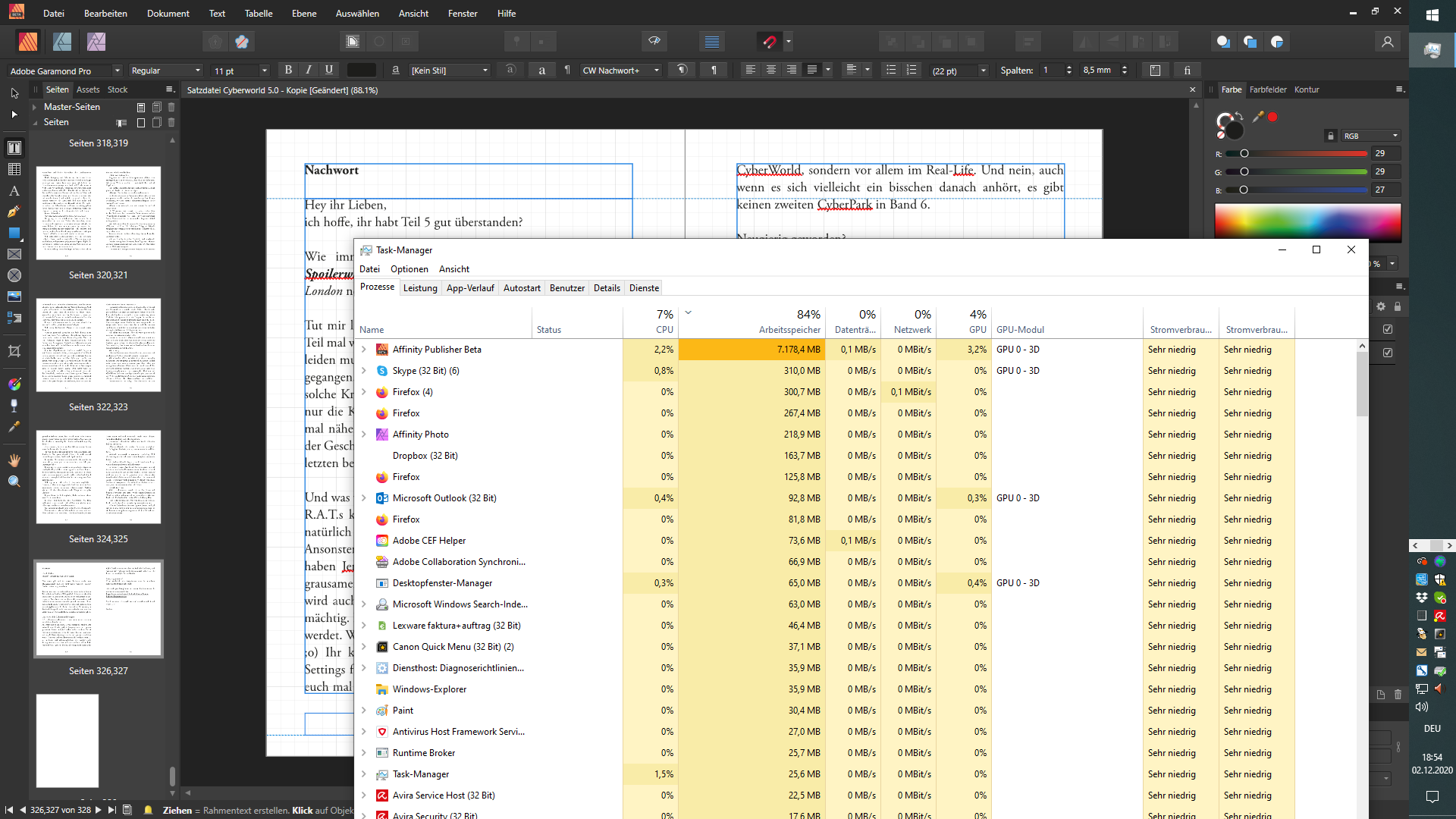Screen dimensions: 1456x819
Task: Click the boolean Add shapes icon
Action: (1222, 42)
